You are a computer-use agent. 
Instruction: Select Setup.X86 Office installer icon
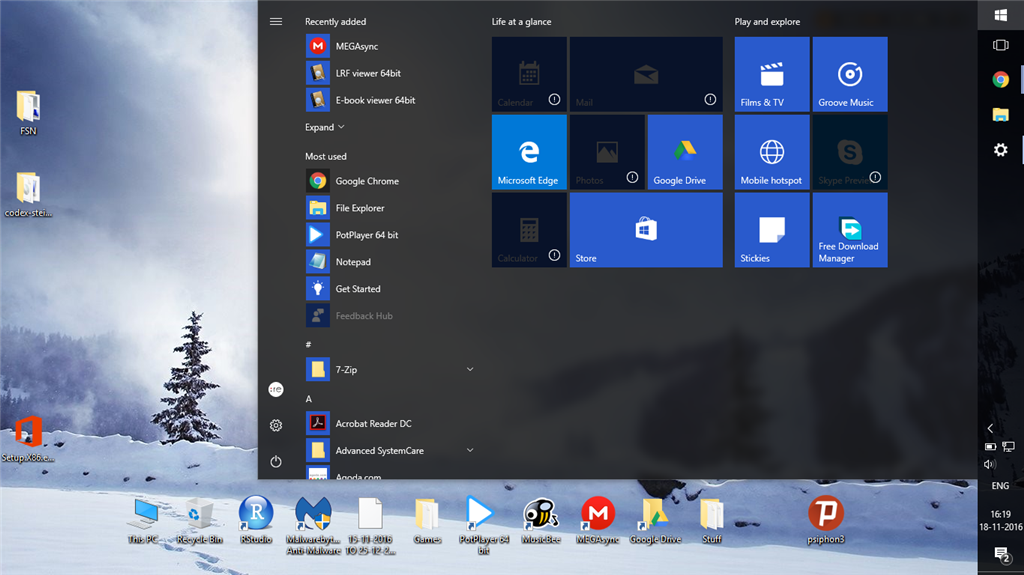tap(28, 438)
